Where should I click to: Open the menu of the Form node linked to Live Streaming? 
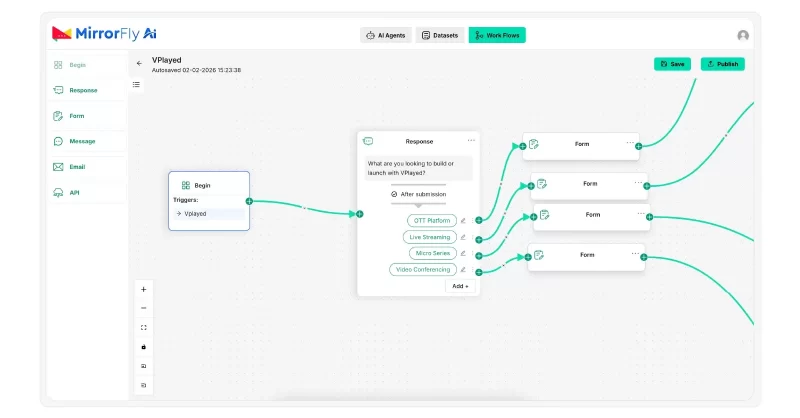pyautogui.click(x=638, y=182)
